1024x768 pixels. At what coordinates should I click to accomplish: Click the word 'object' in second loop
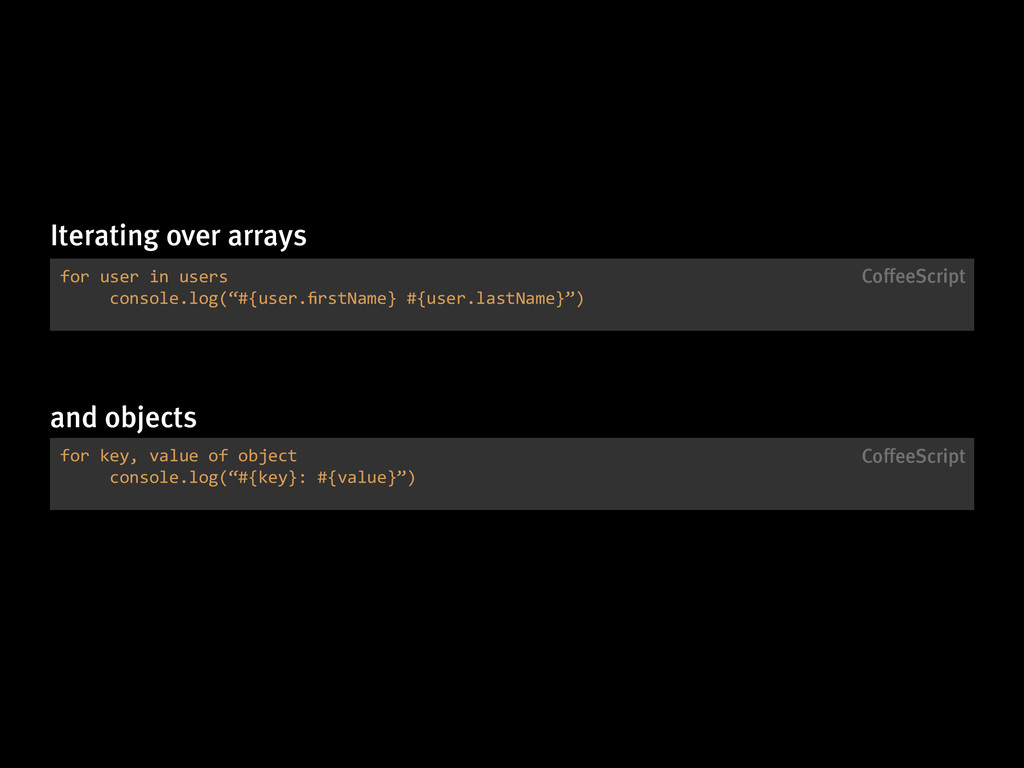[267, 456]
